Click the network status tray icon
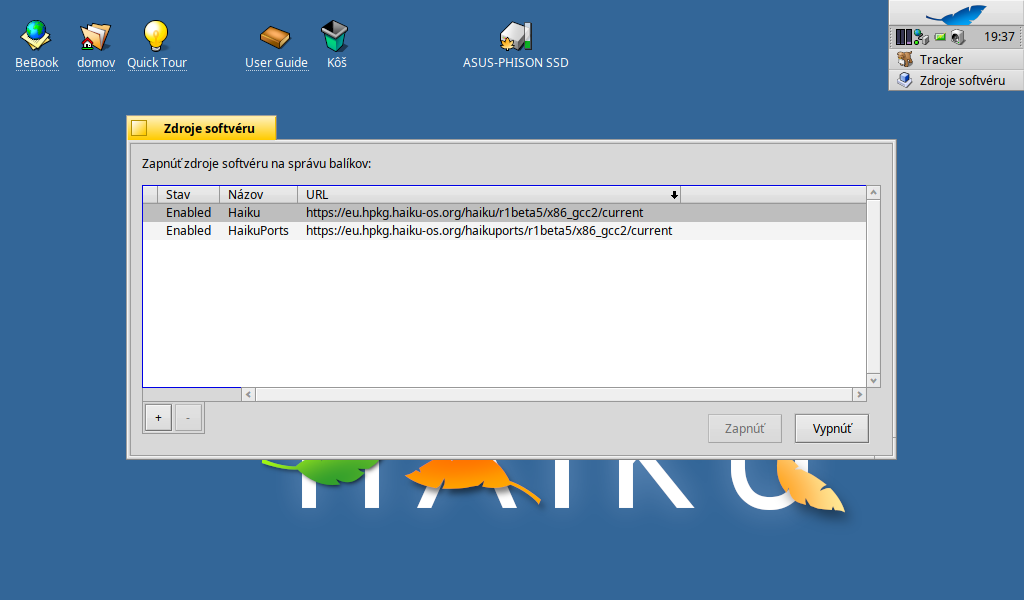Viewport: 1024px width, 600px height. [921, 37]
